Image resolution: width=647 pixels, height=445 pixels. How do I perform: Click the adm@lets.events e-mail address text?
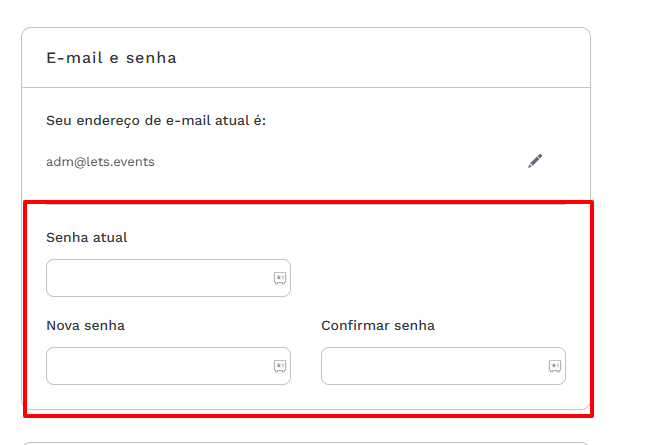(x=100, y=161)
